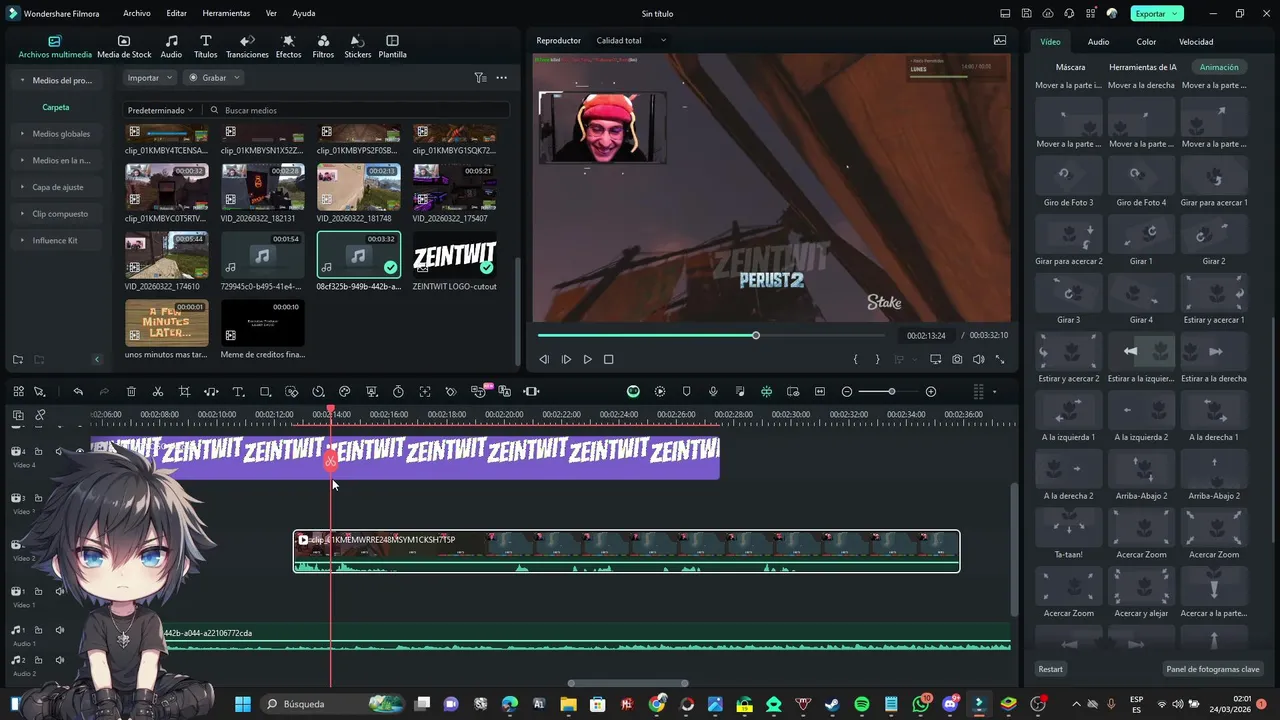The image size is (1280, 720).
Task: Change the Calidad total preview quality
Action: [631, 40]
